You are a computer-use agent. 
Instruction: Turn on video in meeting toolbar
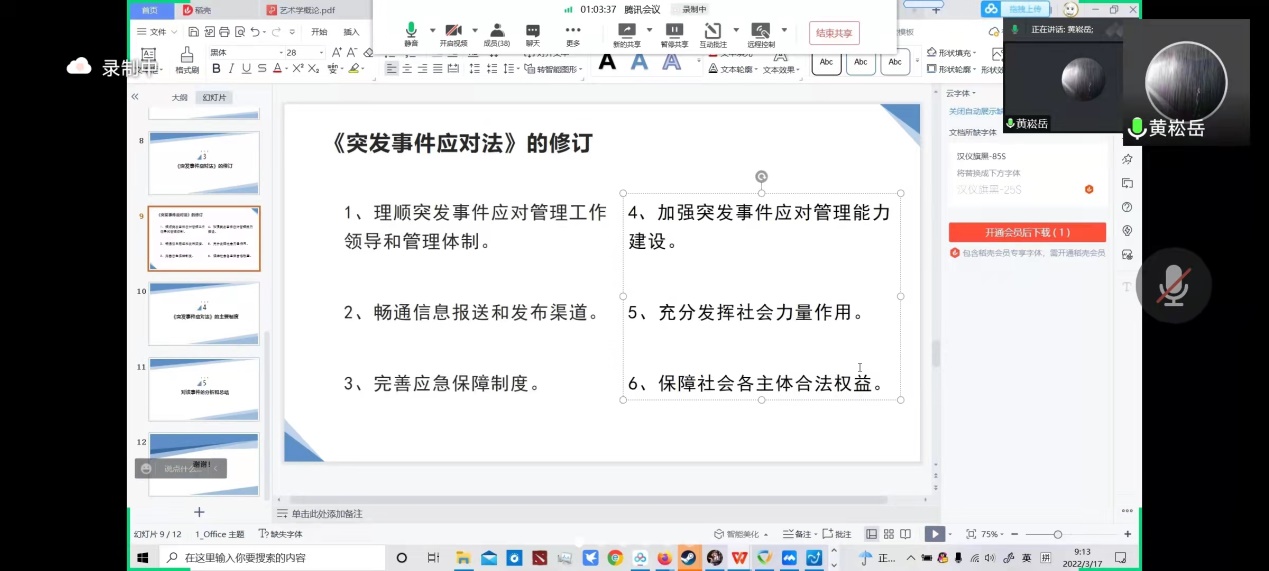point(454,32)
